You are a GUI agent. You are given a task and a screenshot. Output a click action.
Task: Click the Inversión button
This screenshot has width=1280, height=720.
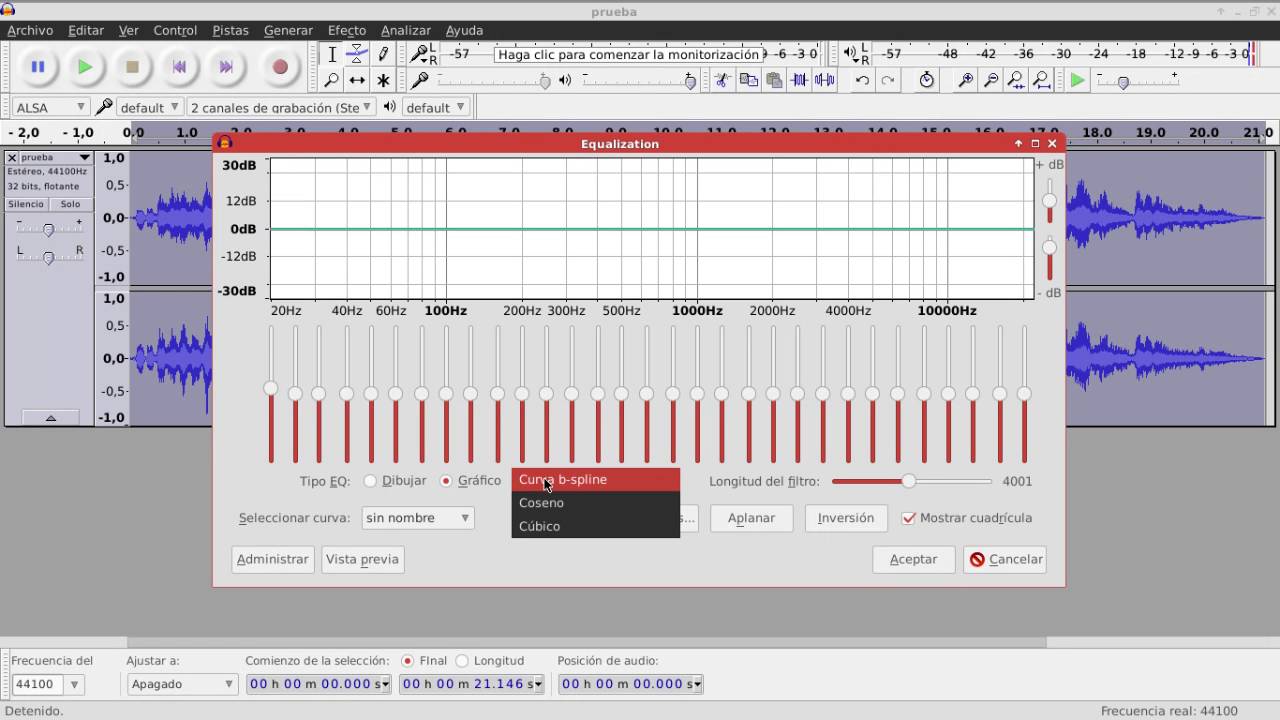pos(846,518)
